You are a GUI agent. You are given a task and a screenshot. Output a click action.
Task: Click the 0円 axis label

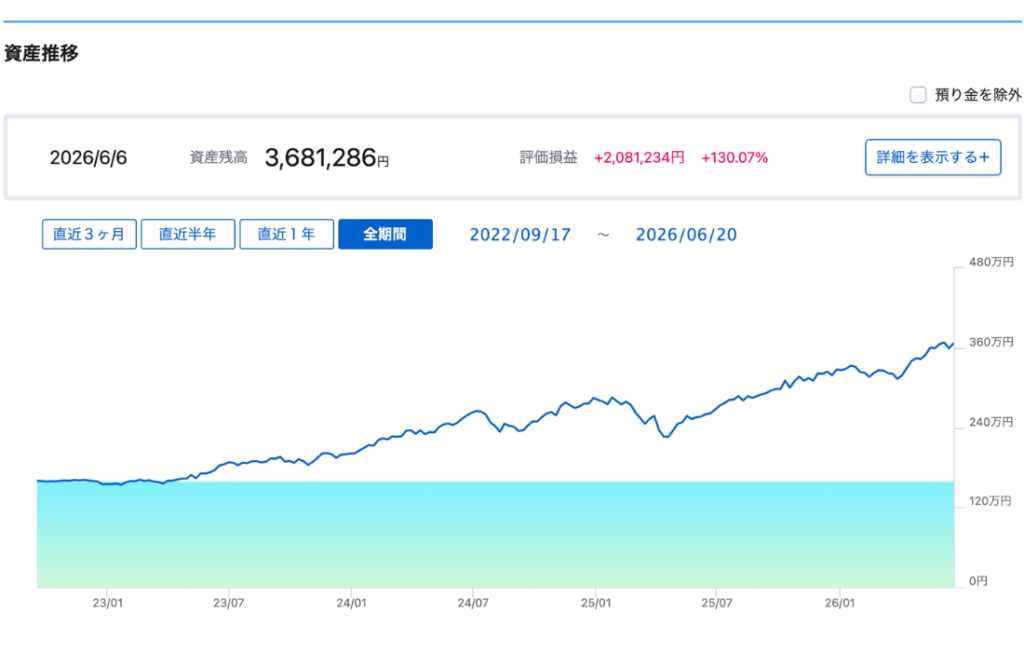tap(978, 581)
